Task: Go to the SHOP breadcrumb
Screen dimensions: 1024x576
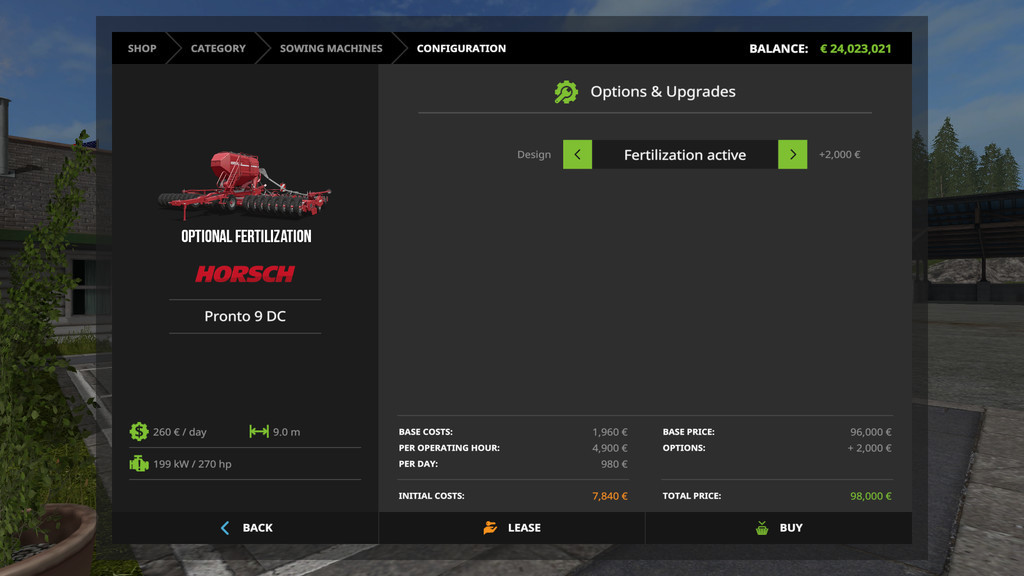Action: (142, 48)
